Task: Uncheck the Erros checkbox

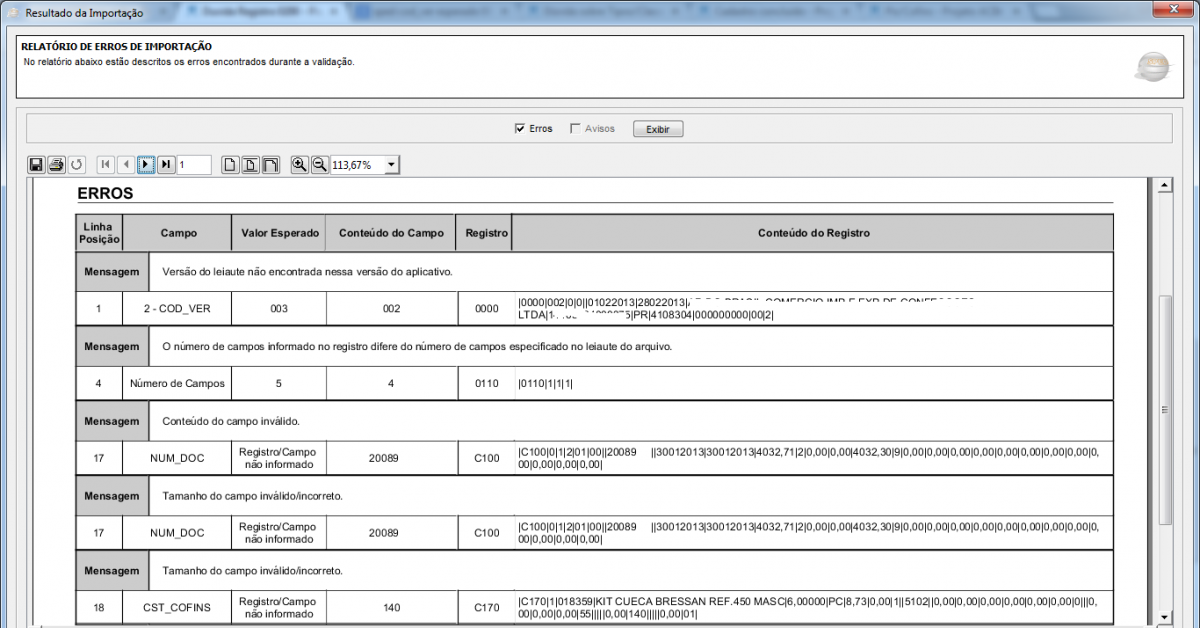Action: 519,129
